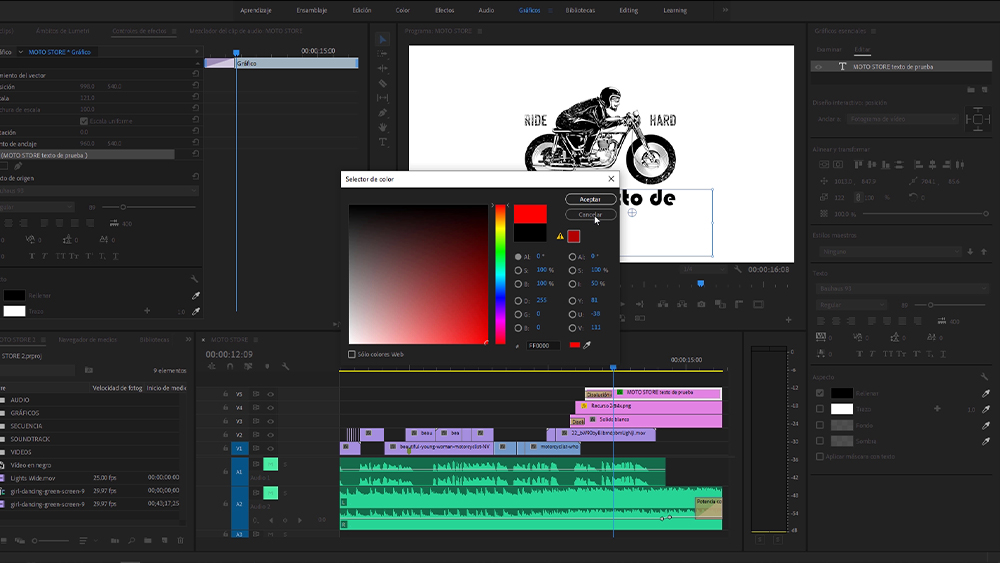Viewport: 1000px width, 563px height.
Task: Switch to the Audio workspace
Action: click(486, 10)
